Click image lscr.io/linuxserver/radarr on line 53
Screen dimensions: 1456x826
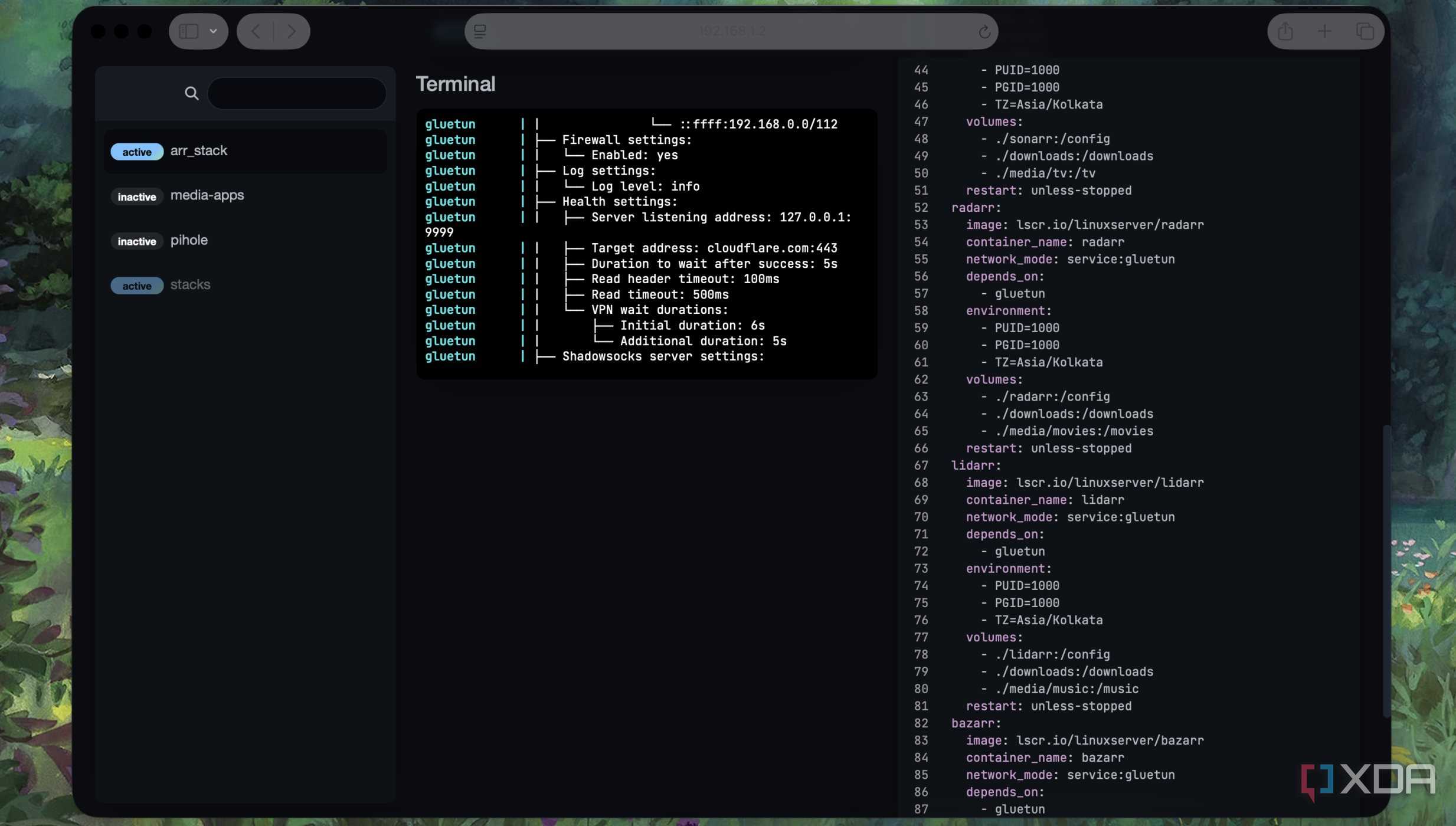(1085, 225)
